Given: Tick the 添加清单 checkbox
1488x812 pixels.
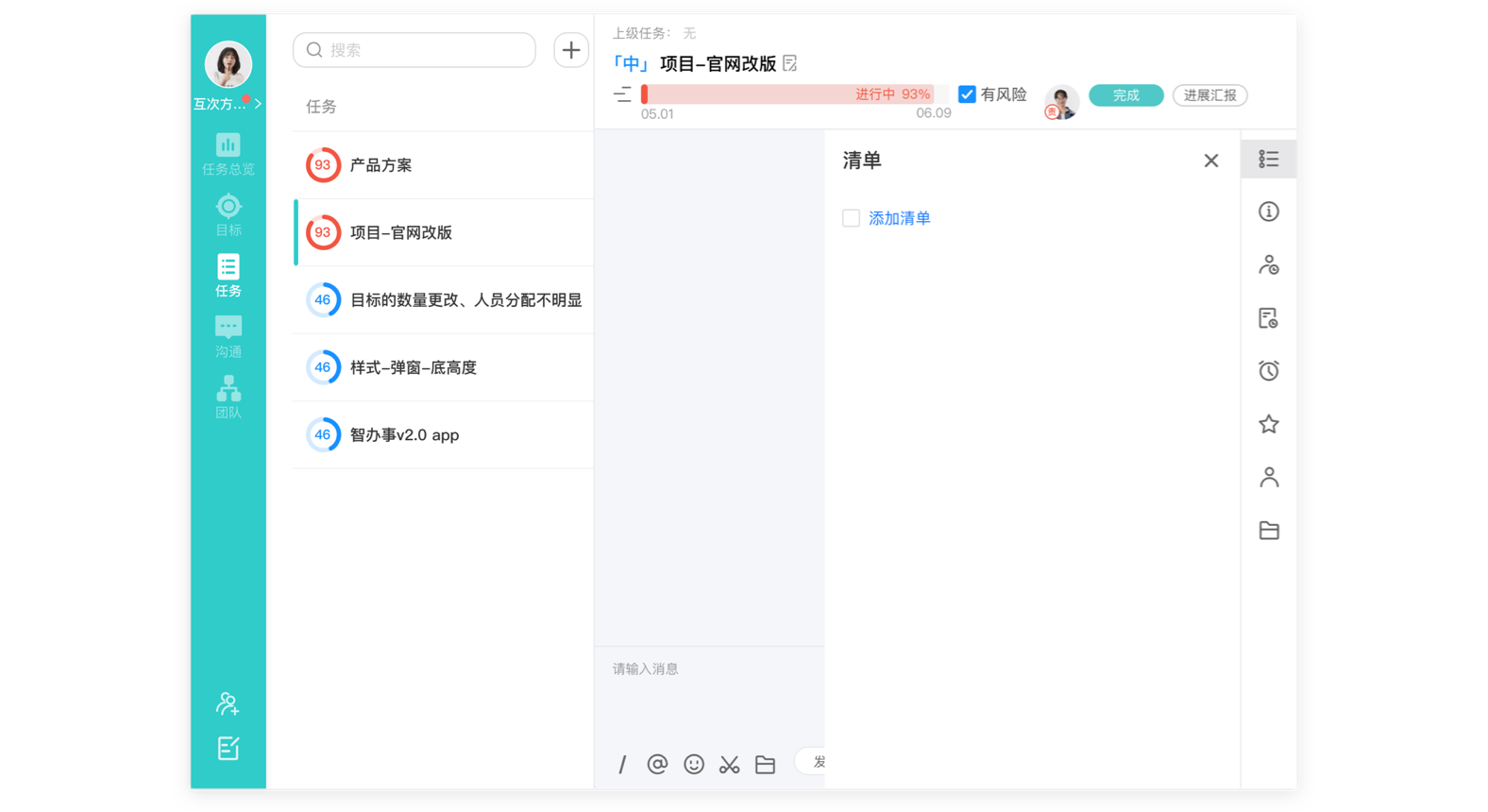Looking at the screenshot, I should pyautogui.click(x=851, y=218).
